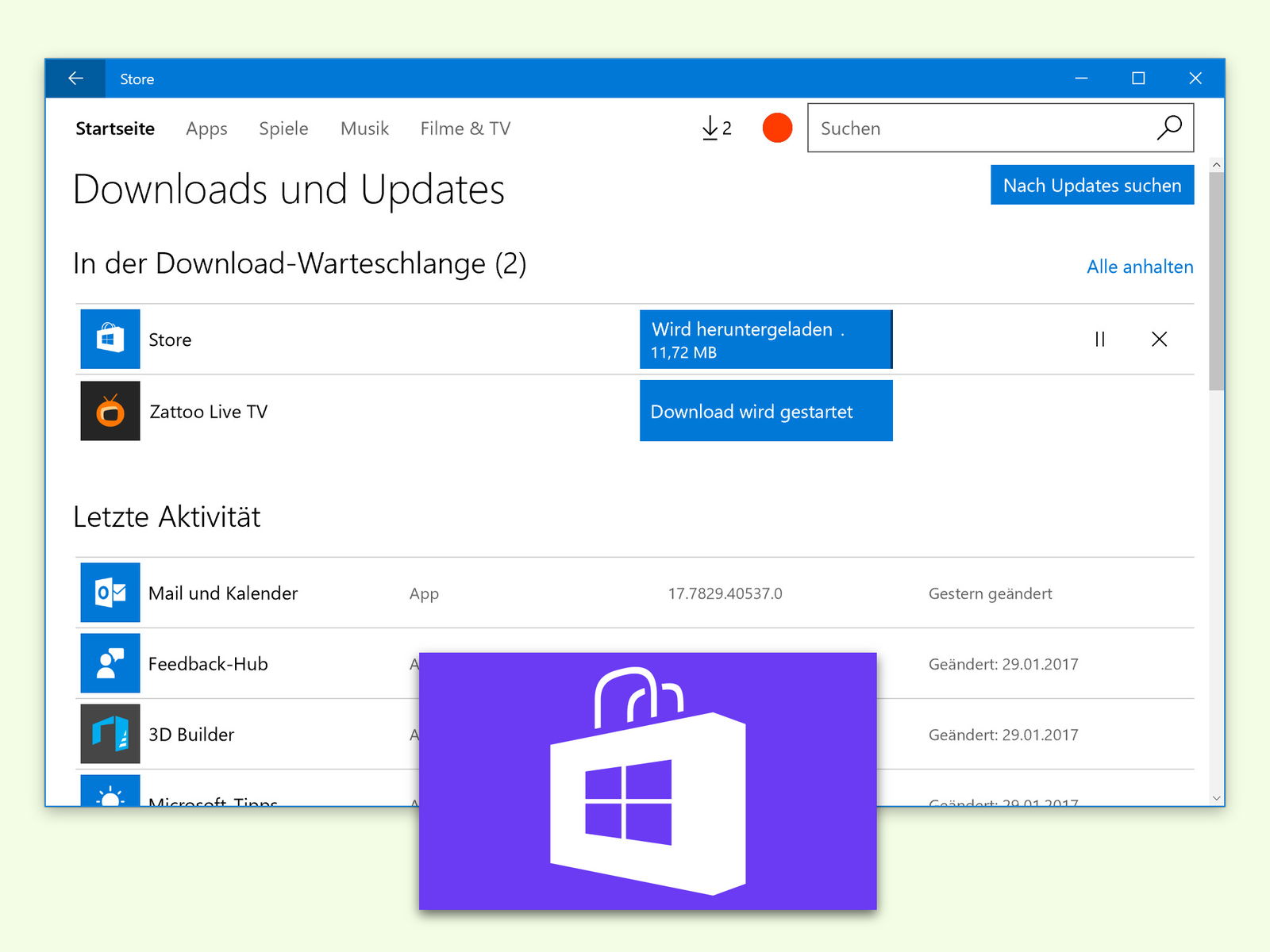Open the 3D Builder icon
Viewport: 1270px width, 952px height.
click(x=110, y=734)
